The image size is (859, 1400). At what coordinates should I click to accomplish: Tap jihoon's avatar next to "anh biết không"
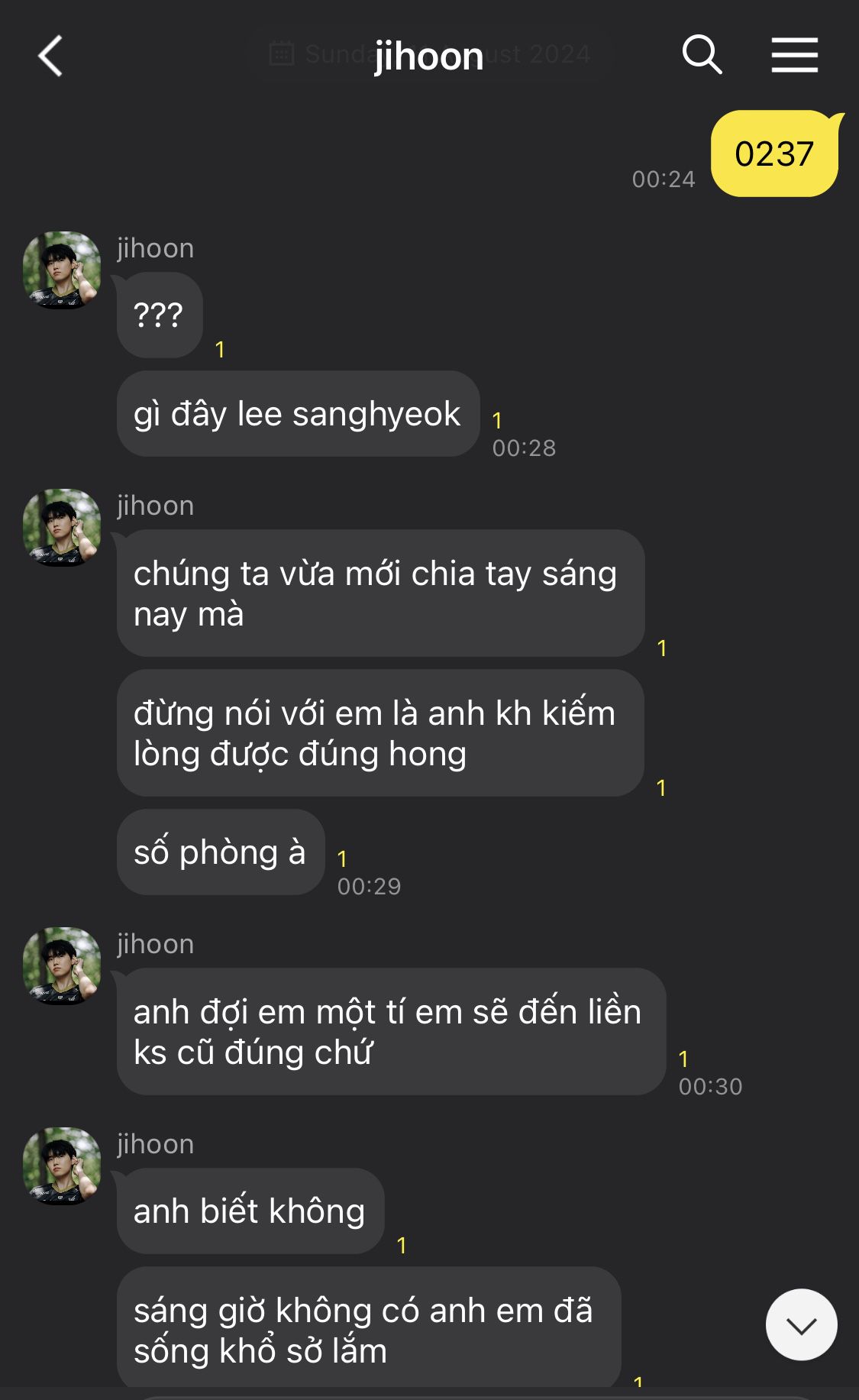tap(62, 1166)
